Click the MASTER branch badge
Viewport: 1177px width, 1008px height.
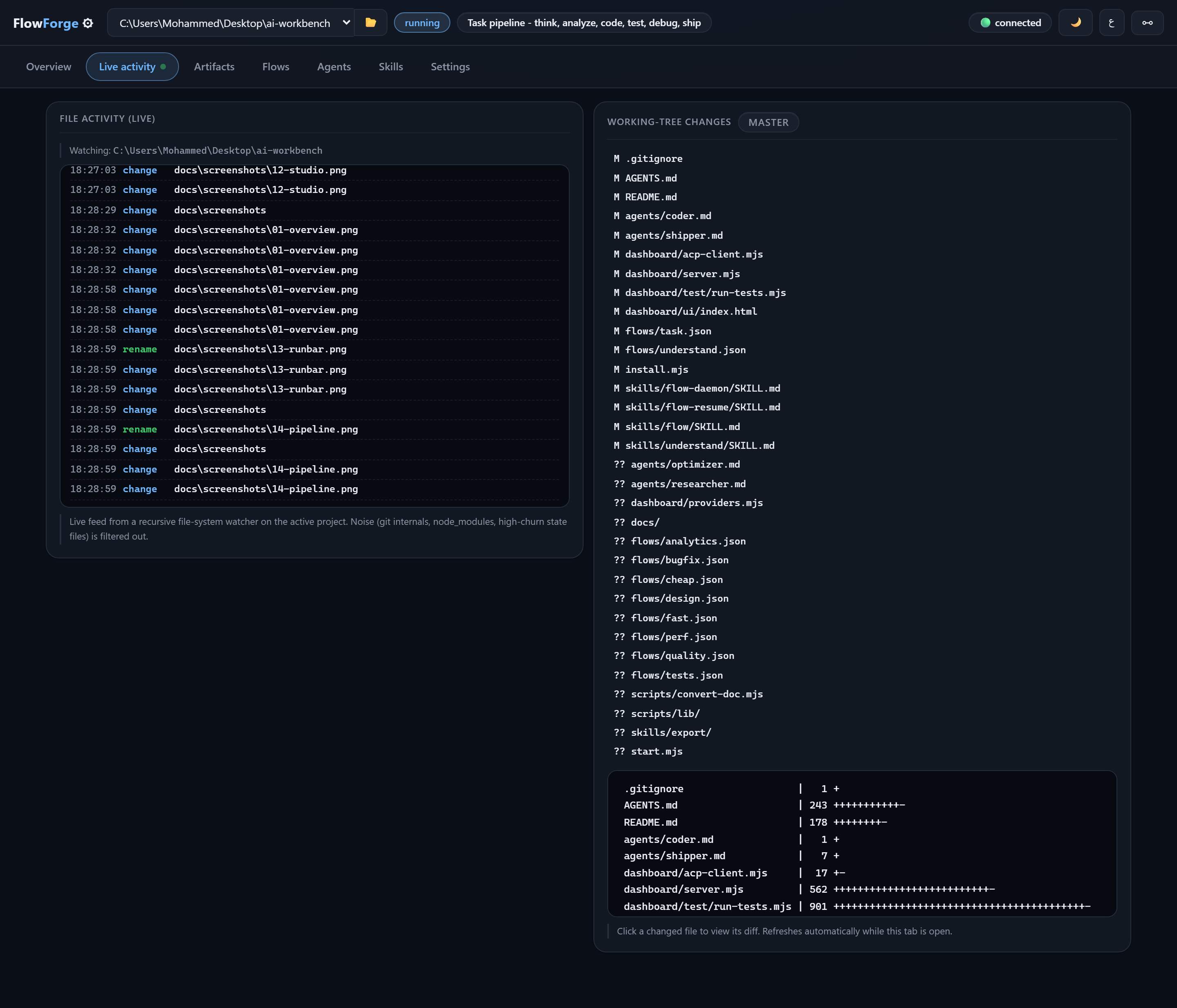pyautogui.click(x=769, y=122)
